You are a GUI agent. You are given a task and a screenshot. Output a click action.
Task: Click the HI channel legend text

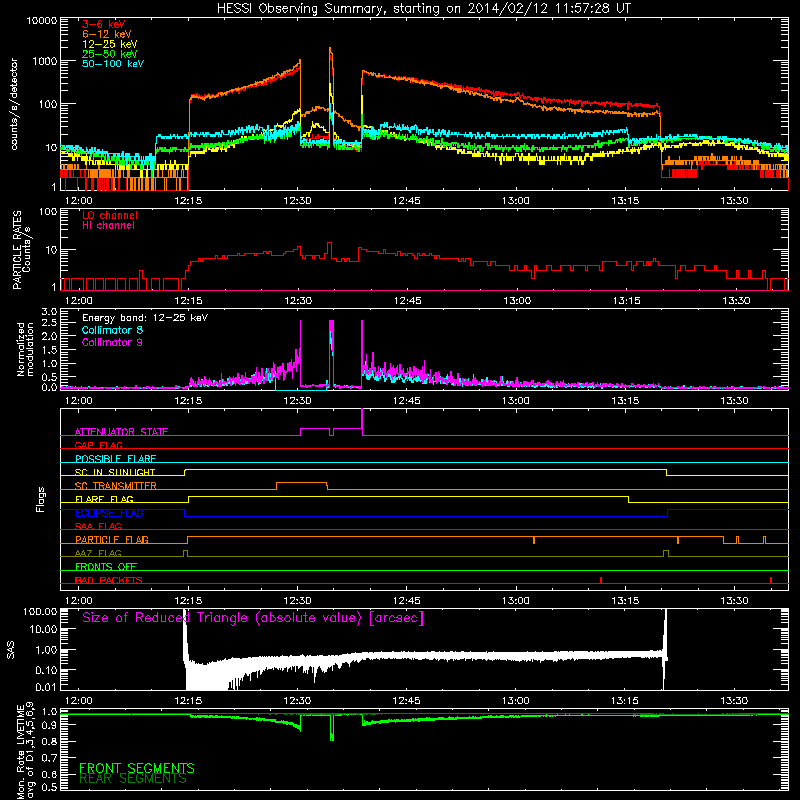tap(108, 226)
